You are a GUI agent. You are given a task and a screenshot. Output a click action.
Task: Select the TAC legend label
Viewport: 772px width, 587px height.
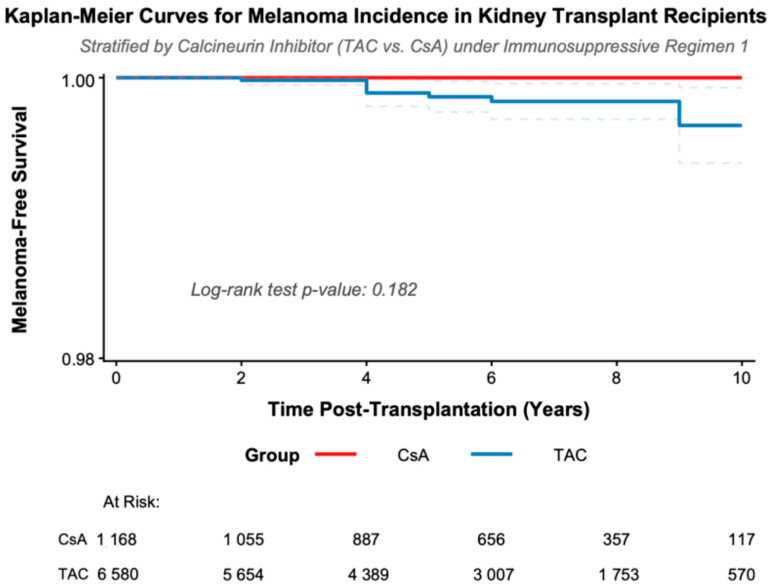[x=570, y=455]
